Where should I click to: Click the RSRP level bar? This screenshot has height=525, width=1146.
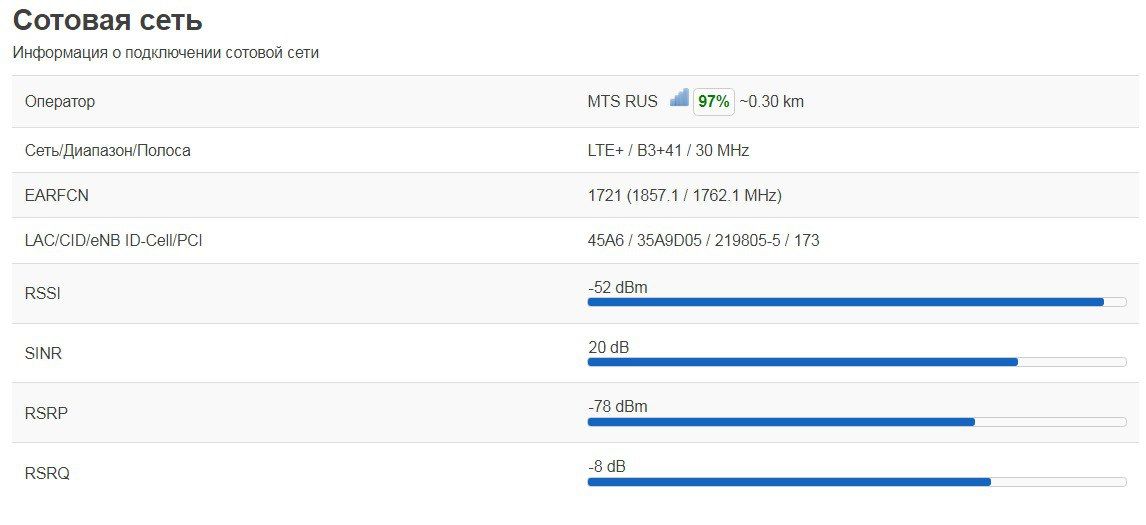(856, 422)
